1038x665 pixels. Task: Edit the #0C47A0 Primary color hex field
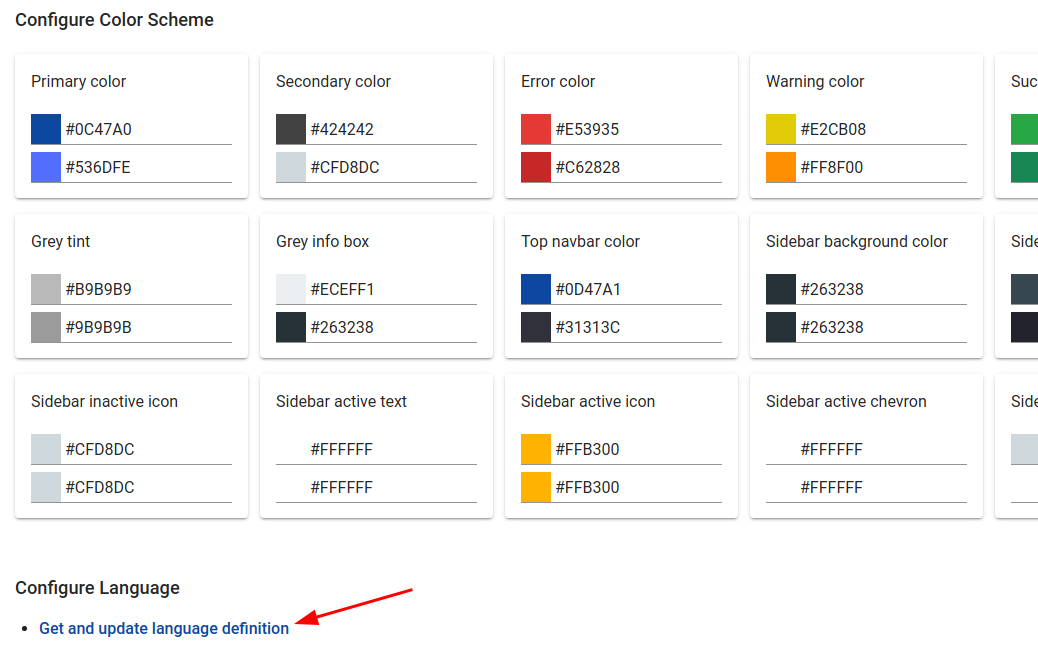click(146, 129)
